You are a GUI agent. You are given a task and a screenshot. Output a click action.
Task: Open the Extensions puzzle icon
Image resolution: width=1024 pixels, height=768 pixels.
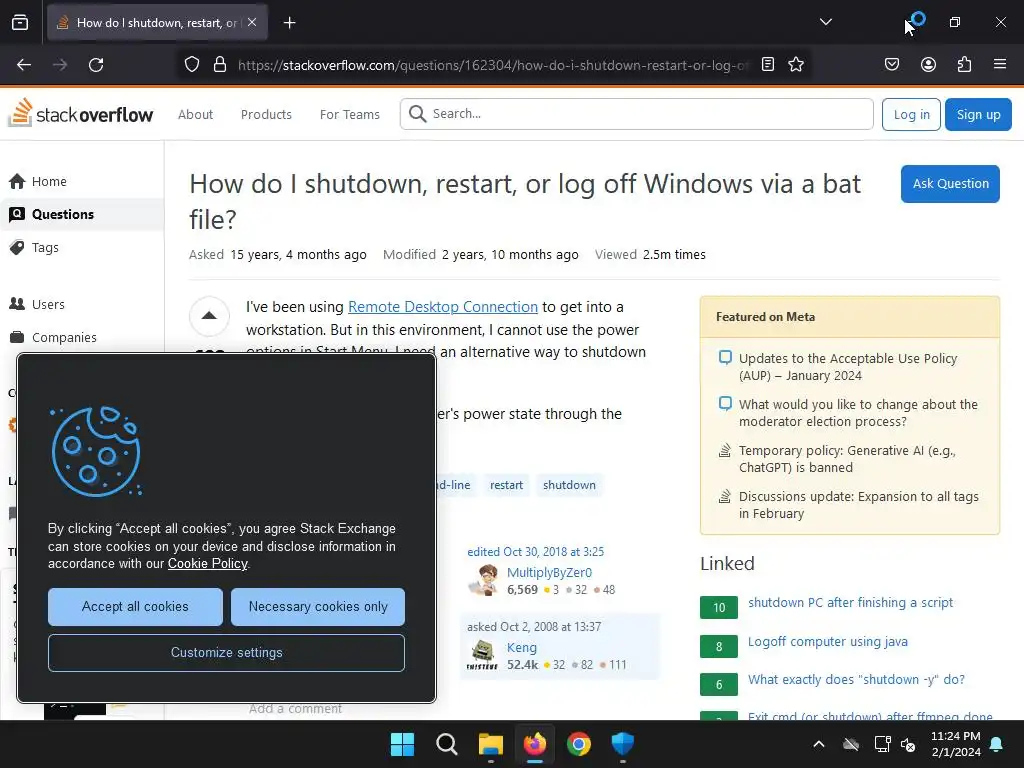point(964,65)
